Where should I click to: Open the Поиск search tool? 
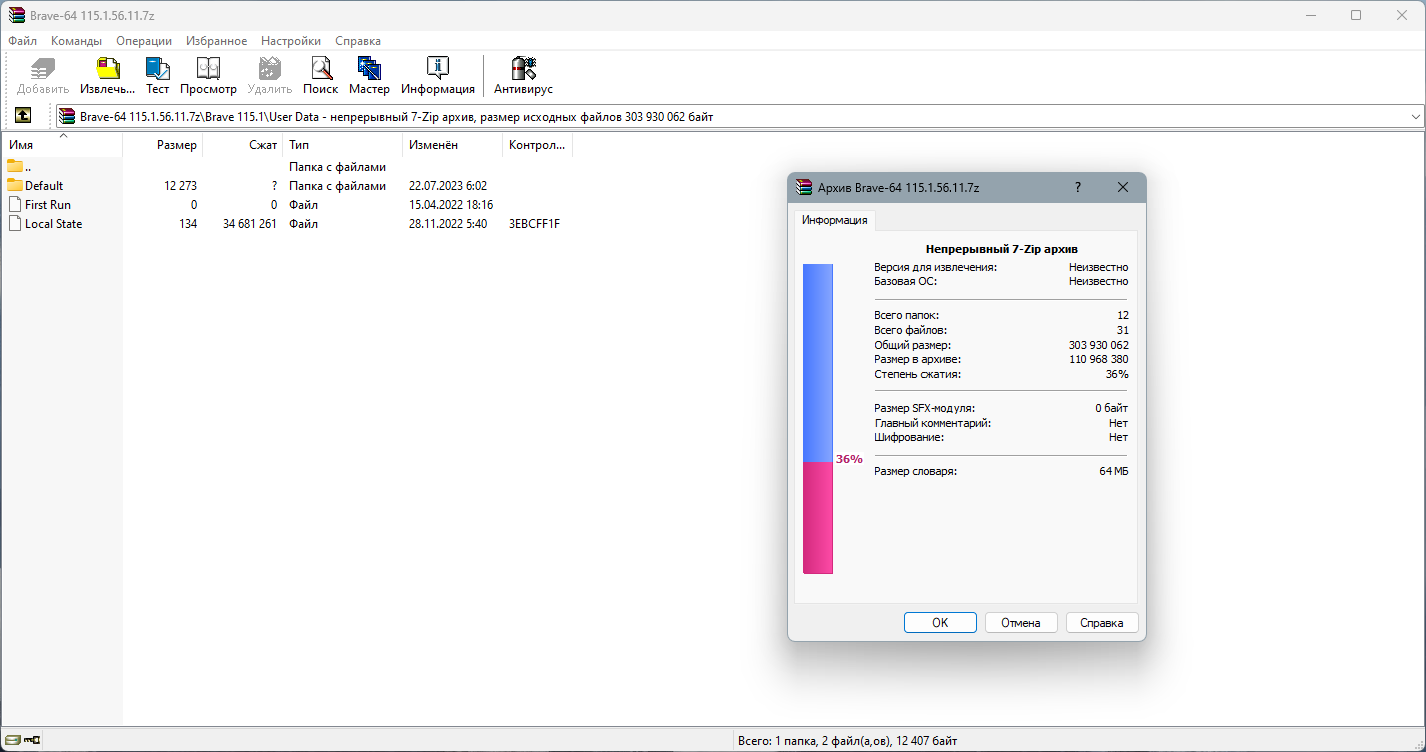click(321, 76)
